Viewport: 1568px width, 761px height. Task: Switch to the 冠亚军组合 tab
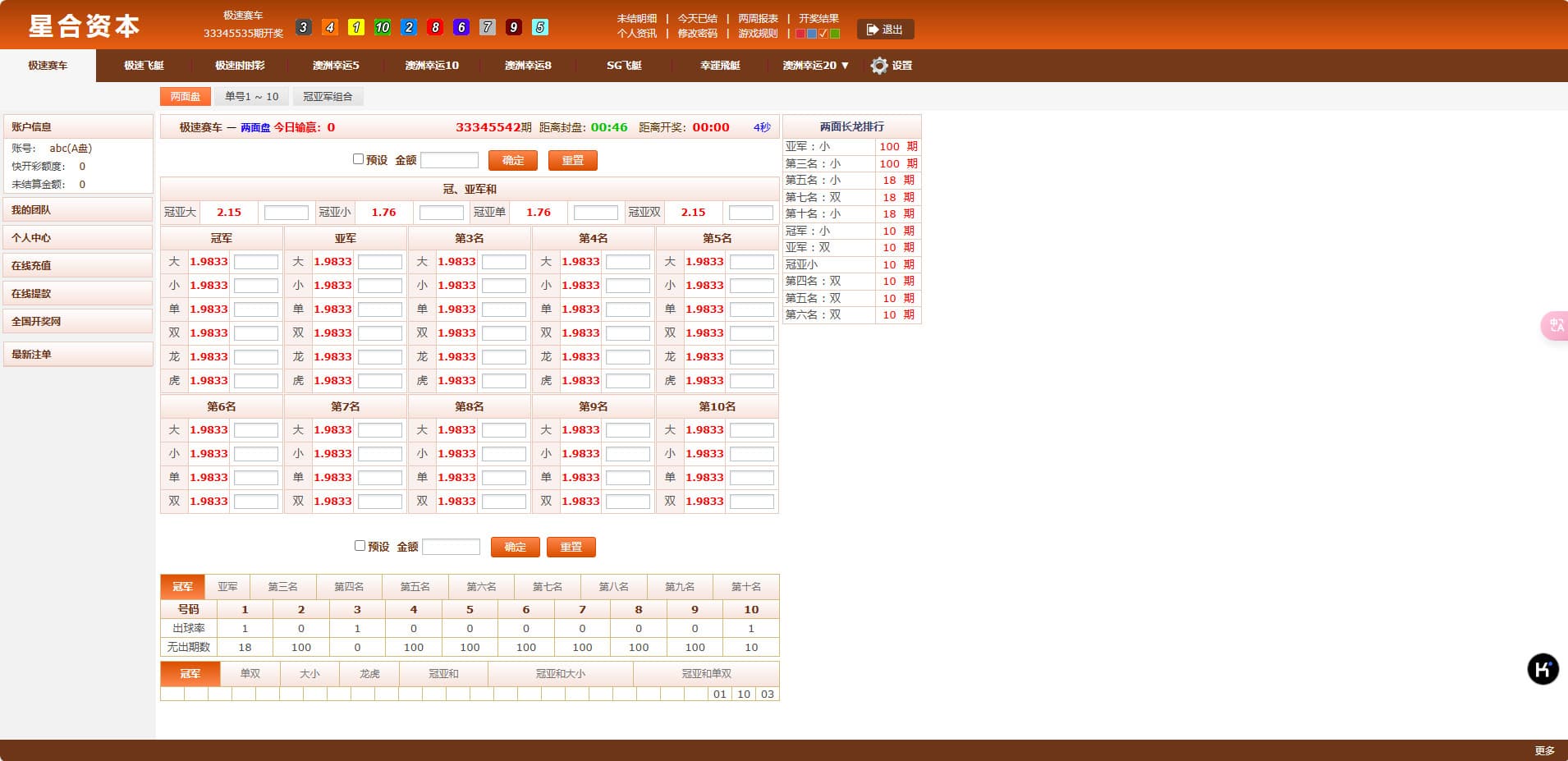pyautogui.click(x=328, y=97)
